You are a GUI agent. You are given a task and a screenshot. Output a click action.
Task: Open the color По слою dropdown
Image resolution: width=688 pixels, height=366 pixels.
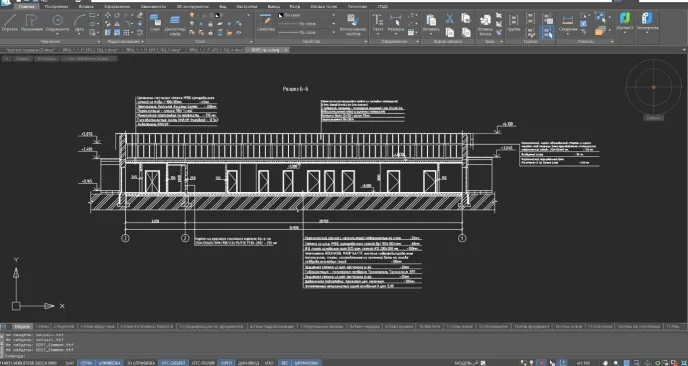[306, 15]
